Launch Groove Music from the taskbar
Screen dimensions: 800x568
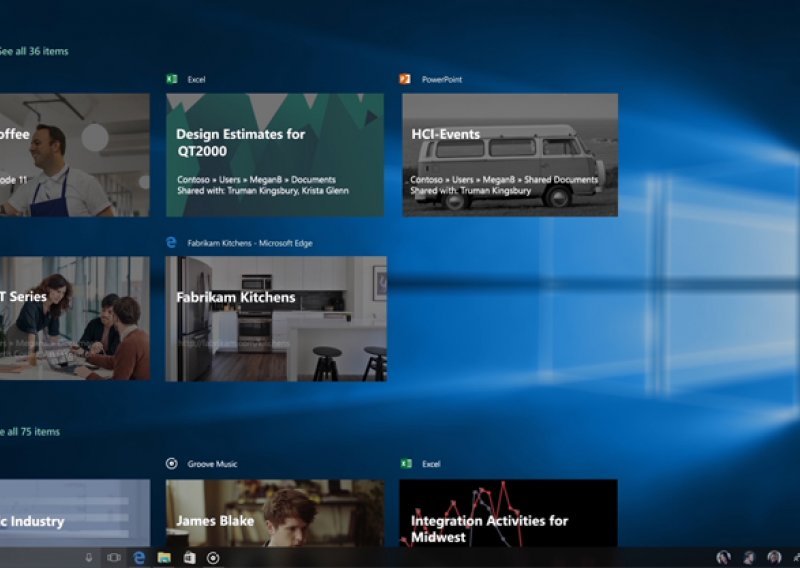[x=213, y=558]
